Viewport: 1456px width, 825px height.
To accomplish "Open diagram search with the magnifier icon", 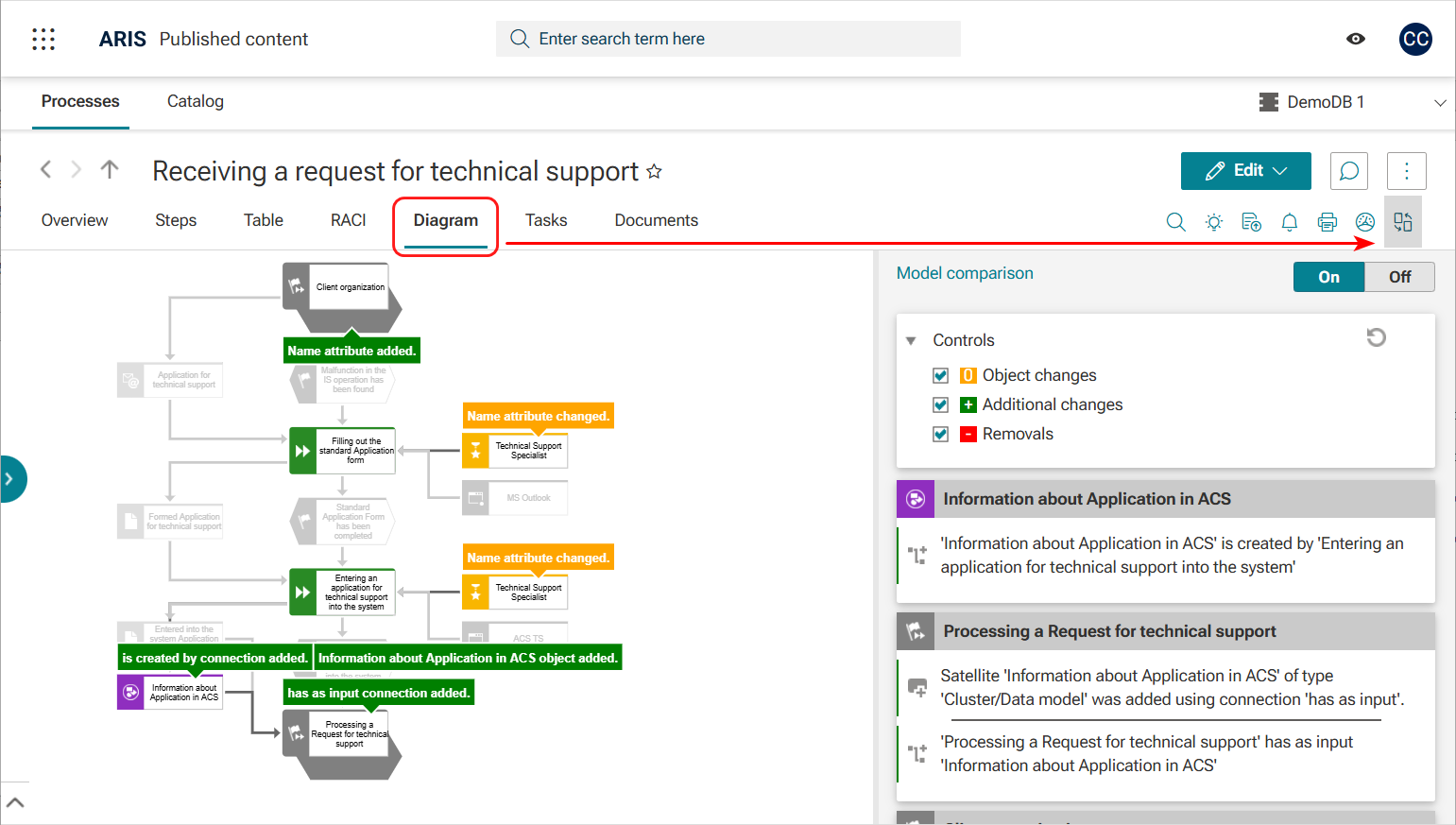I will click(x=1175, y=221).
